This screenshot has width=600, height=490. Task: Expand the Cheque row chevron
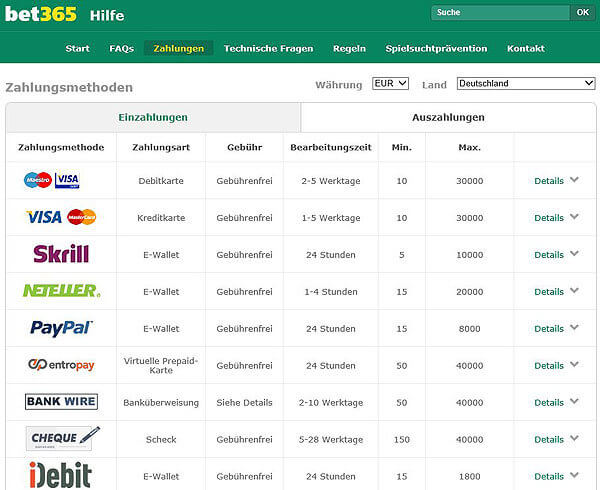[574, 438]
